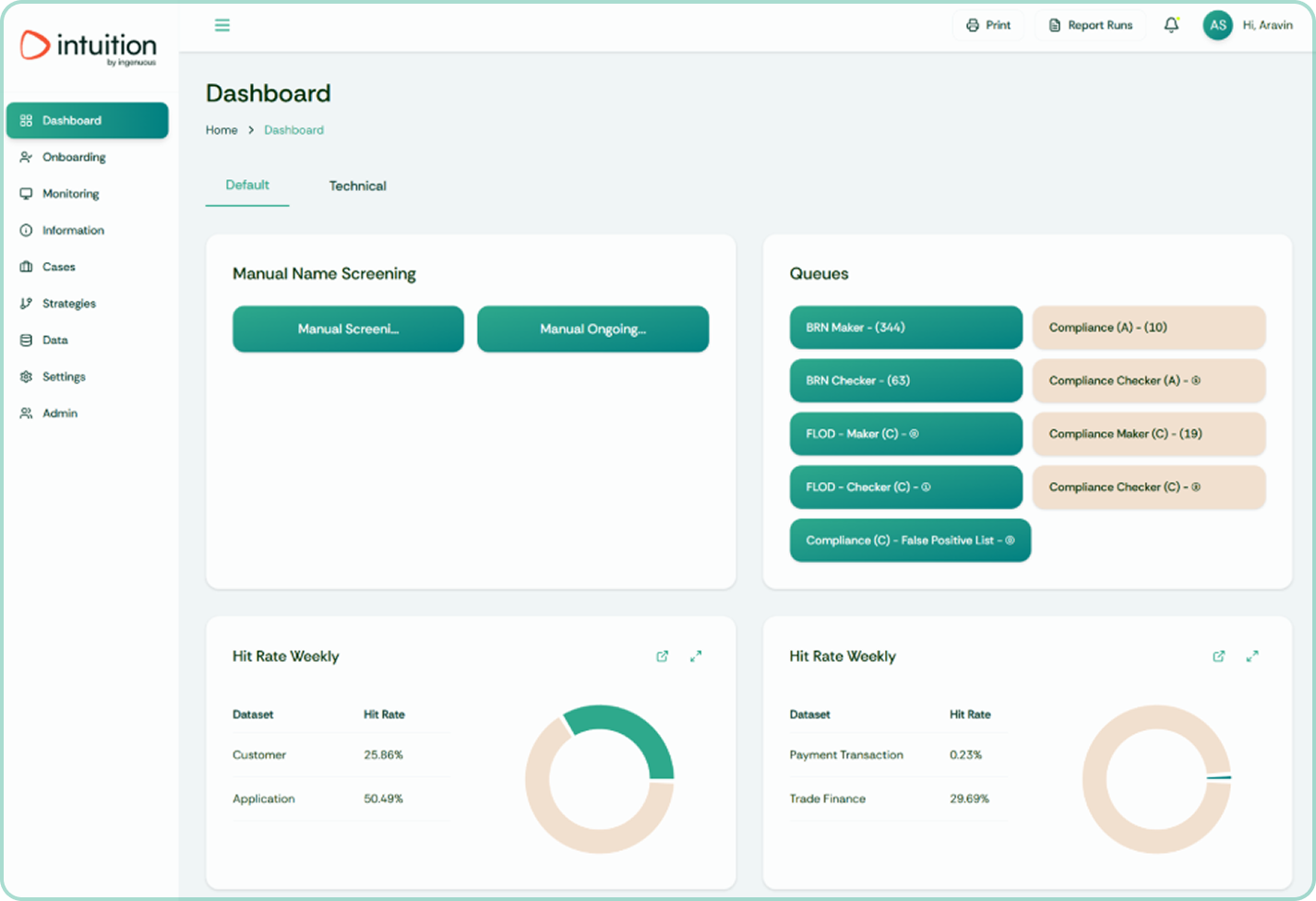Open the FLOD - Maker (C) queue
This screenshot has width=1316, height=901.
(906, 434)
